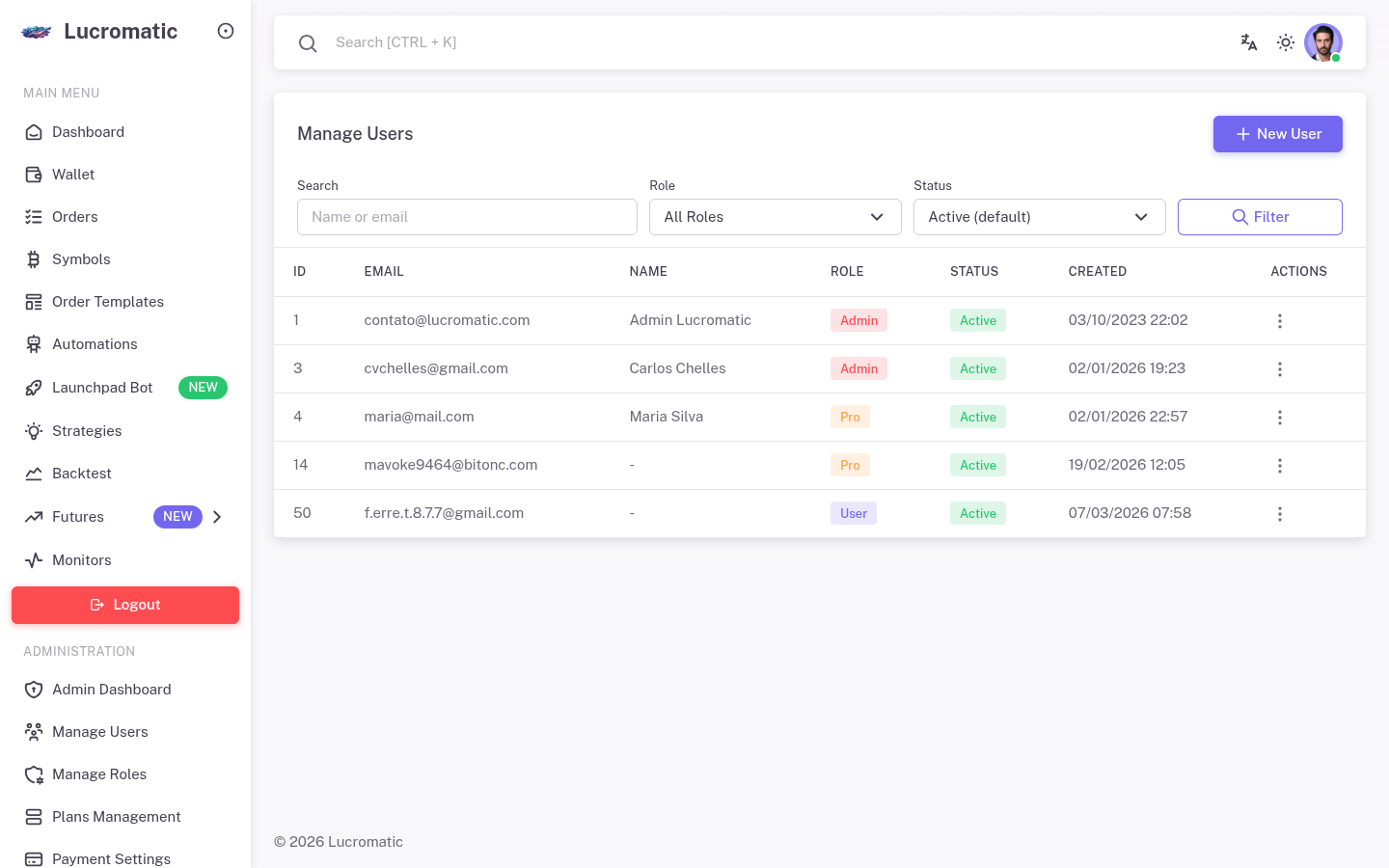
Task: Open the search magnifier in the top bar
Action: pyautogui.click(x=308, y=42)
